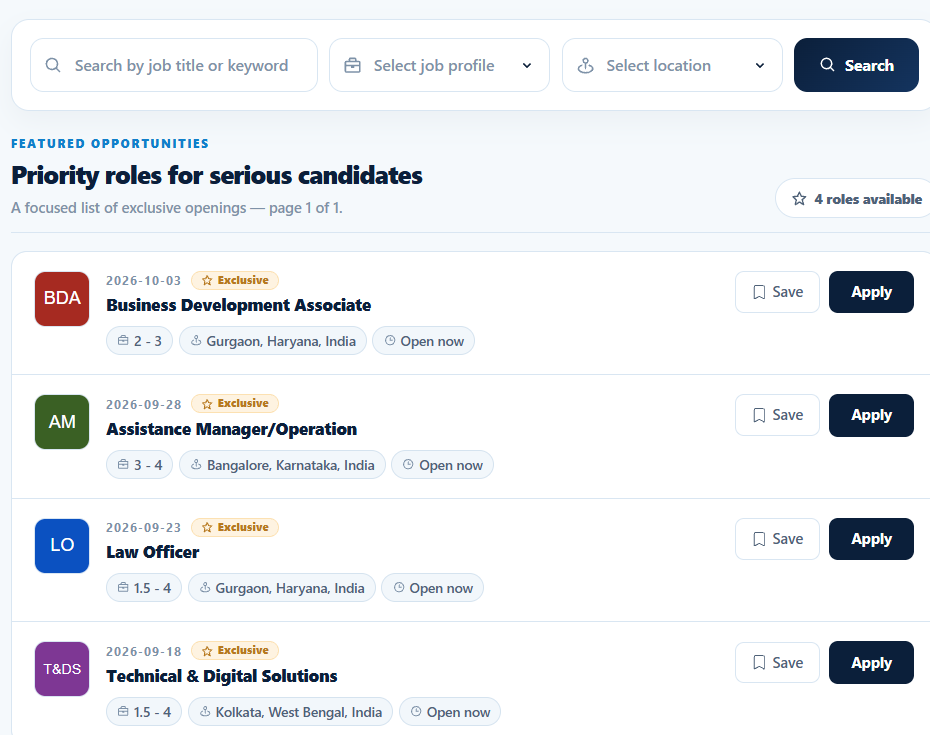
Task: Click chevron arrow in location dropdown
Action: click(x=760, y=65)
